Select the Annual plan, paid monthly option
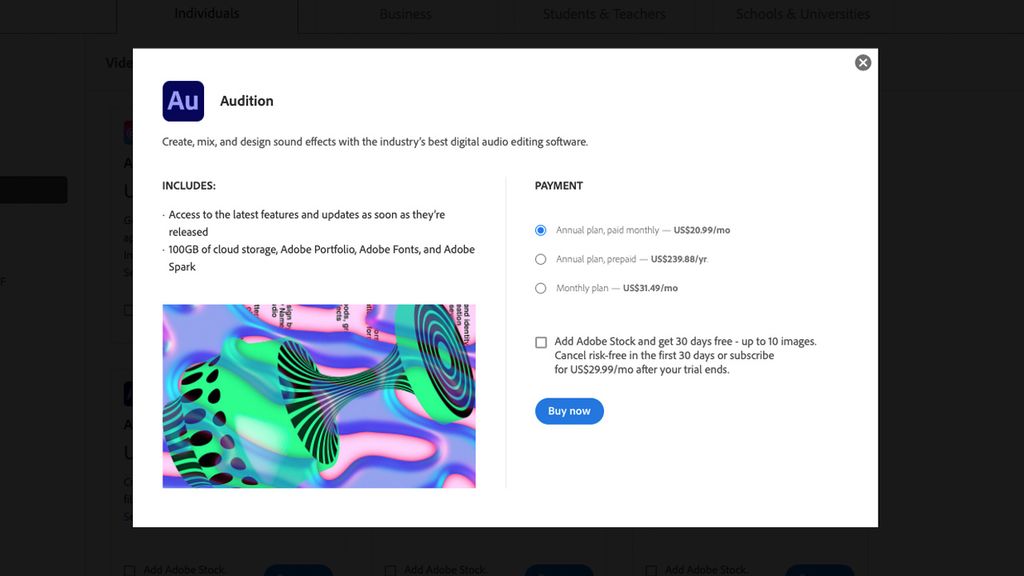Viewport: 1024px width, 576px height. click(540, 229)
